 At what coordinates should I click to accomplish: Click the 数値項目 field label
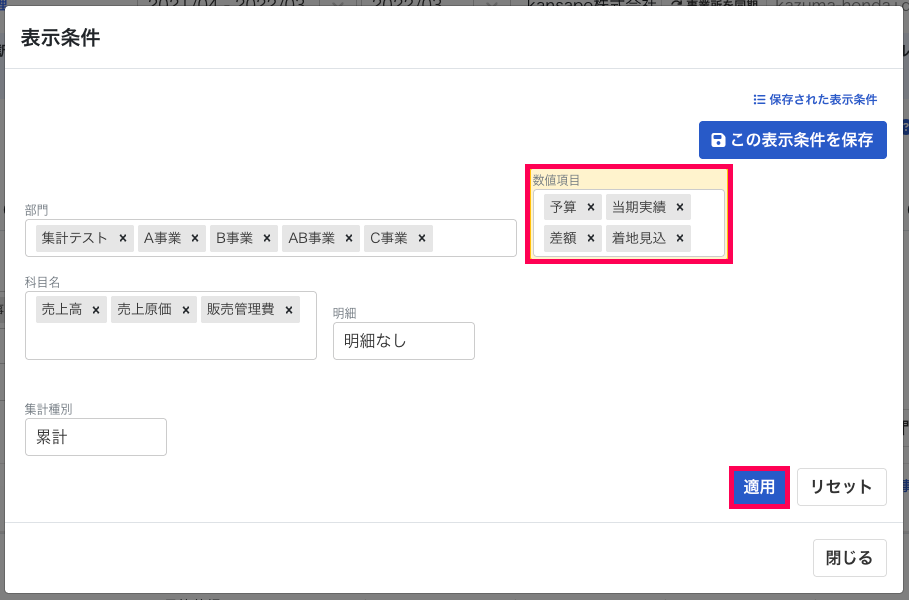pos(557,180)
